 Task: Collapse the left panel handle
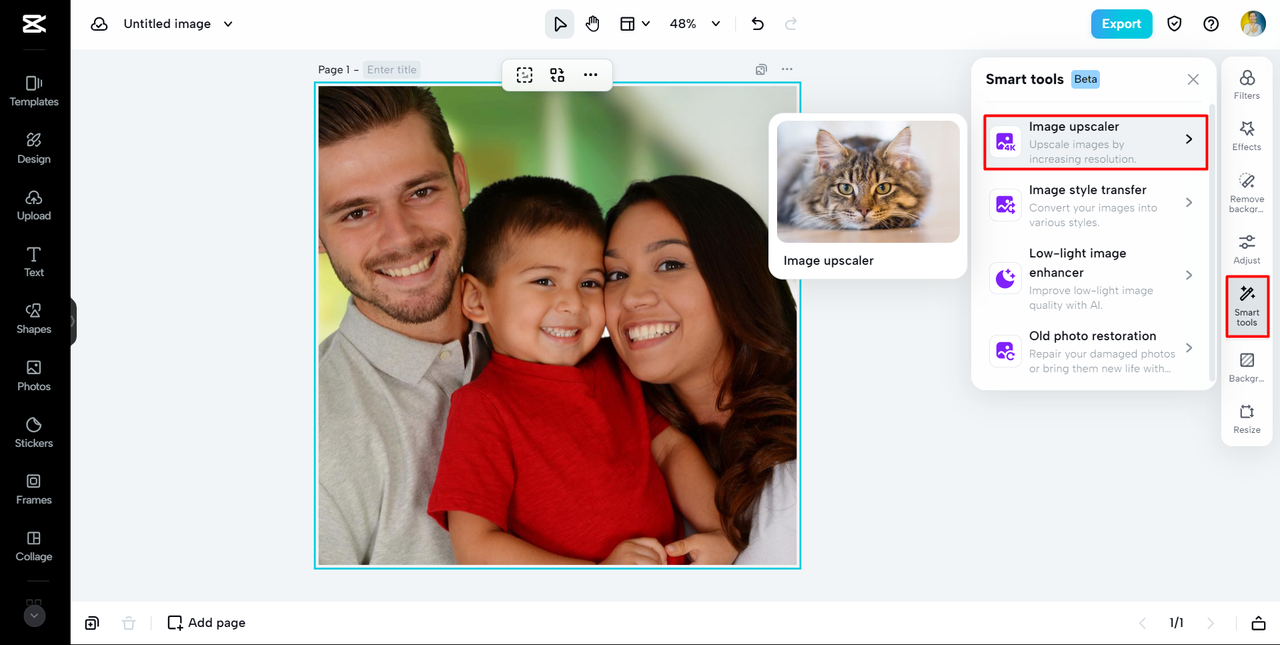click(73, 321)
